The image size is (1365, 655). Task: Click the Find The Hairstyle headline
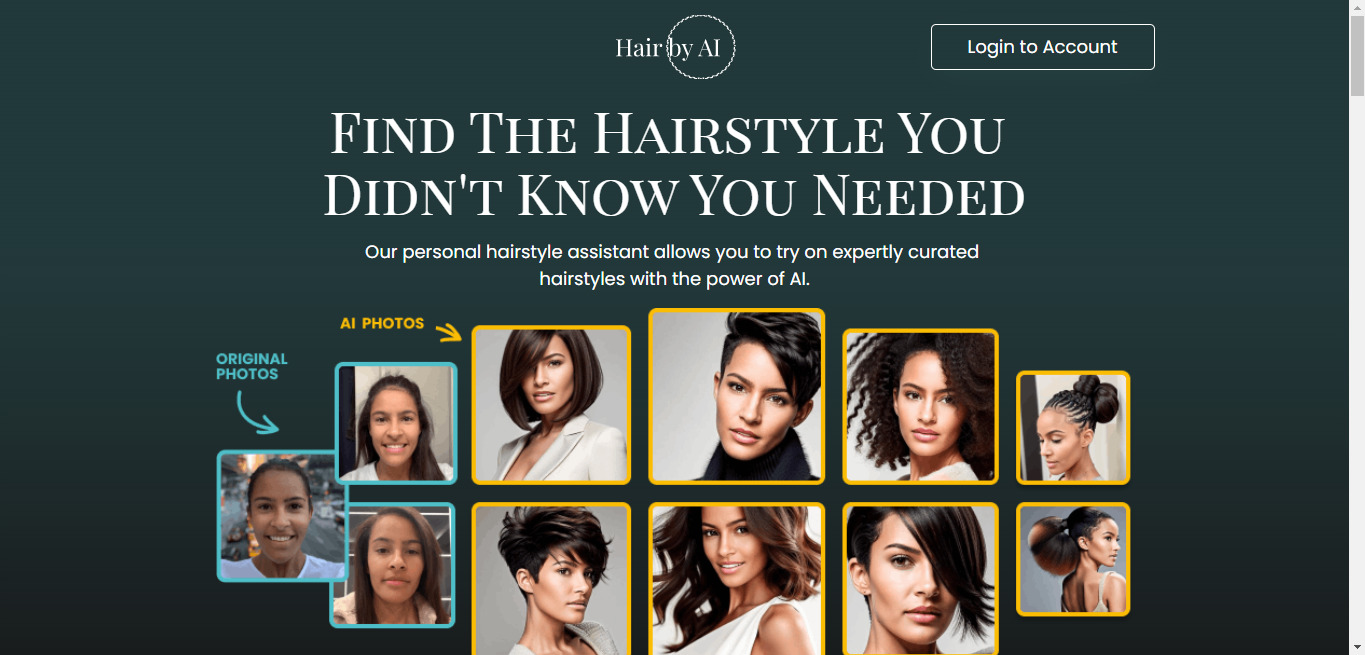tap(674, 163)
